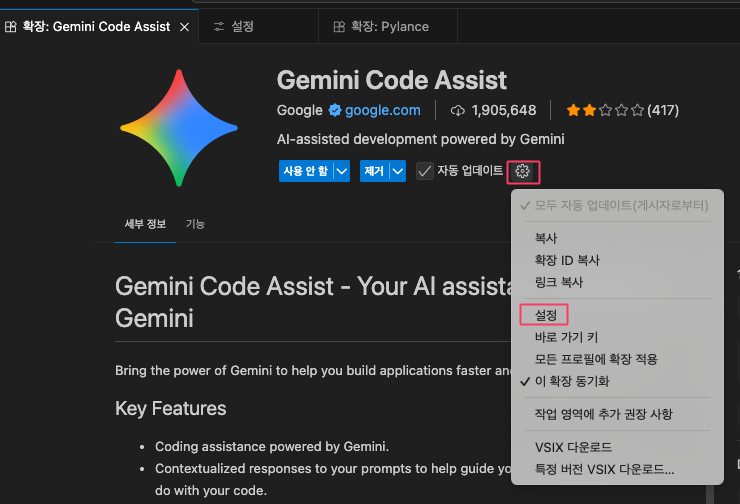Image resolution: width=740 pixels, height=504 pixels.
Task: Choose VSIX 다운로드 menu item
Action: pyautogui.click(x=617, y=447)
